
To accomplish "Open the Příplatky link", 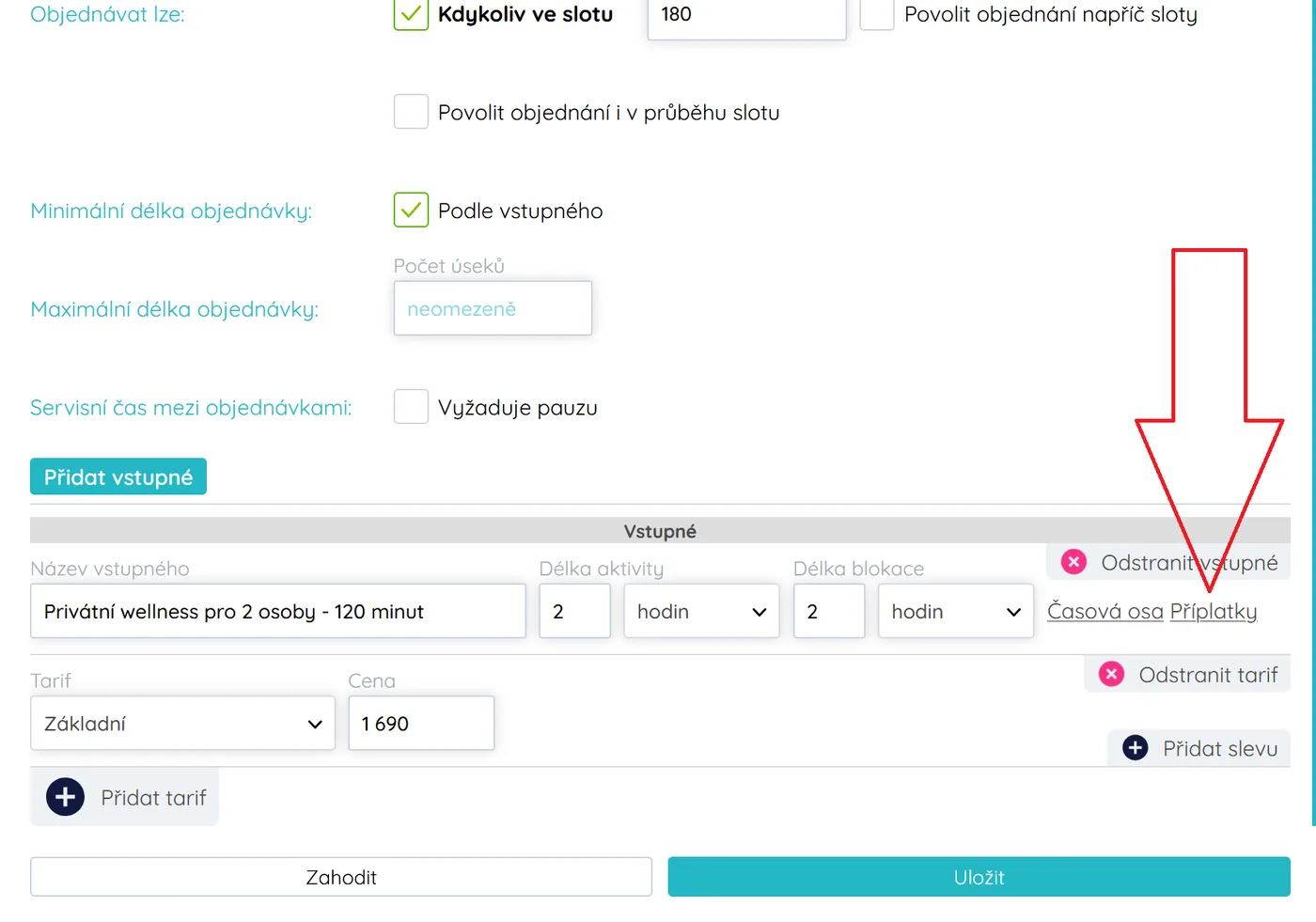I will [x=1214, y=611].
